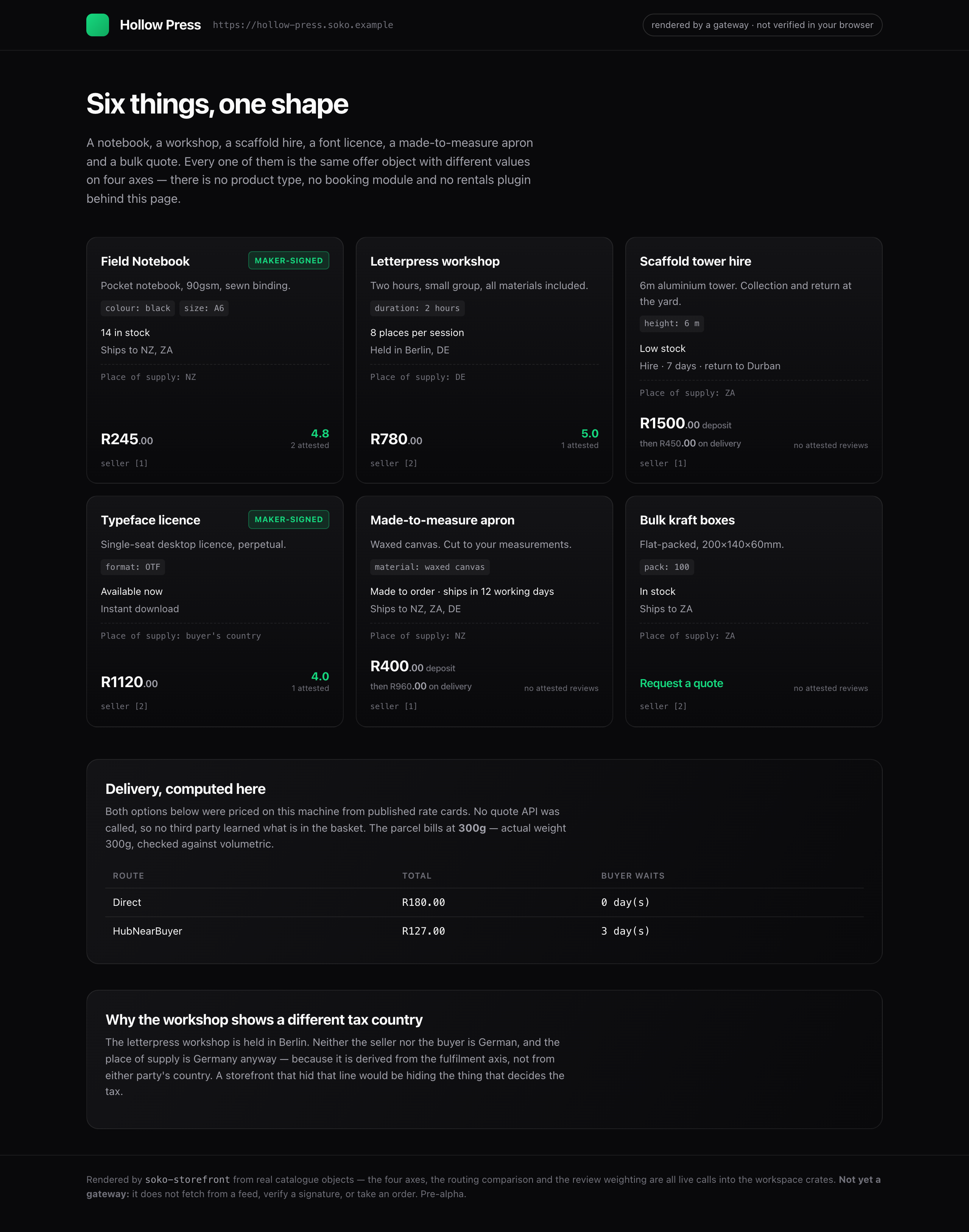969x1232 pixels.
Task: Click the hollow-press.soko.example URL text
Action: (303, 25)
